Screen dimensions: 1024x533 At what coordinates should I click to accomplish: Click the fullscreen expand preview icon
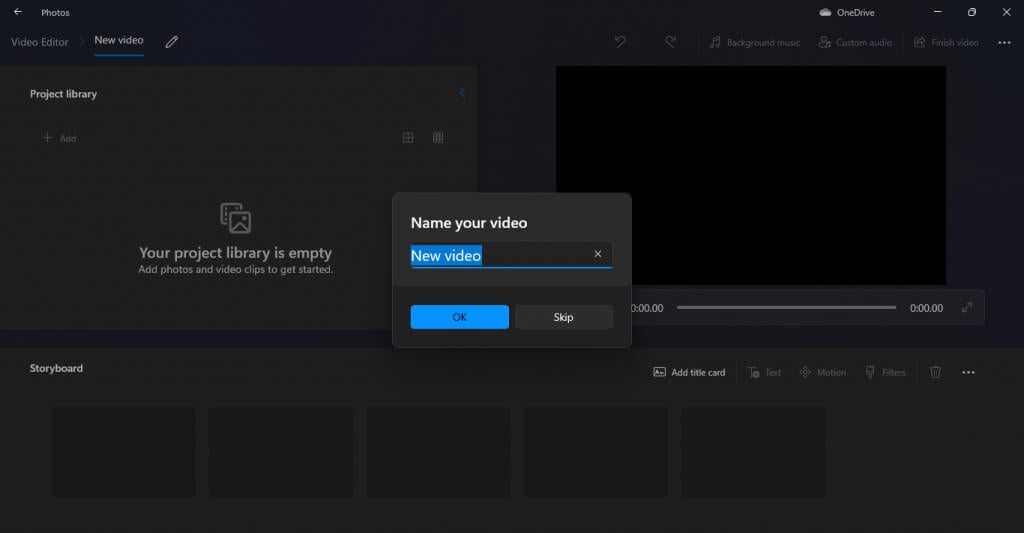pos(967,307)
